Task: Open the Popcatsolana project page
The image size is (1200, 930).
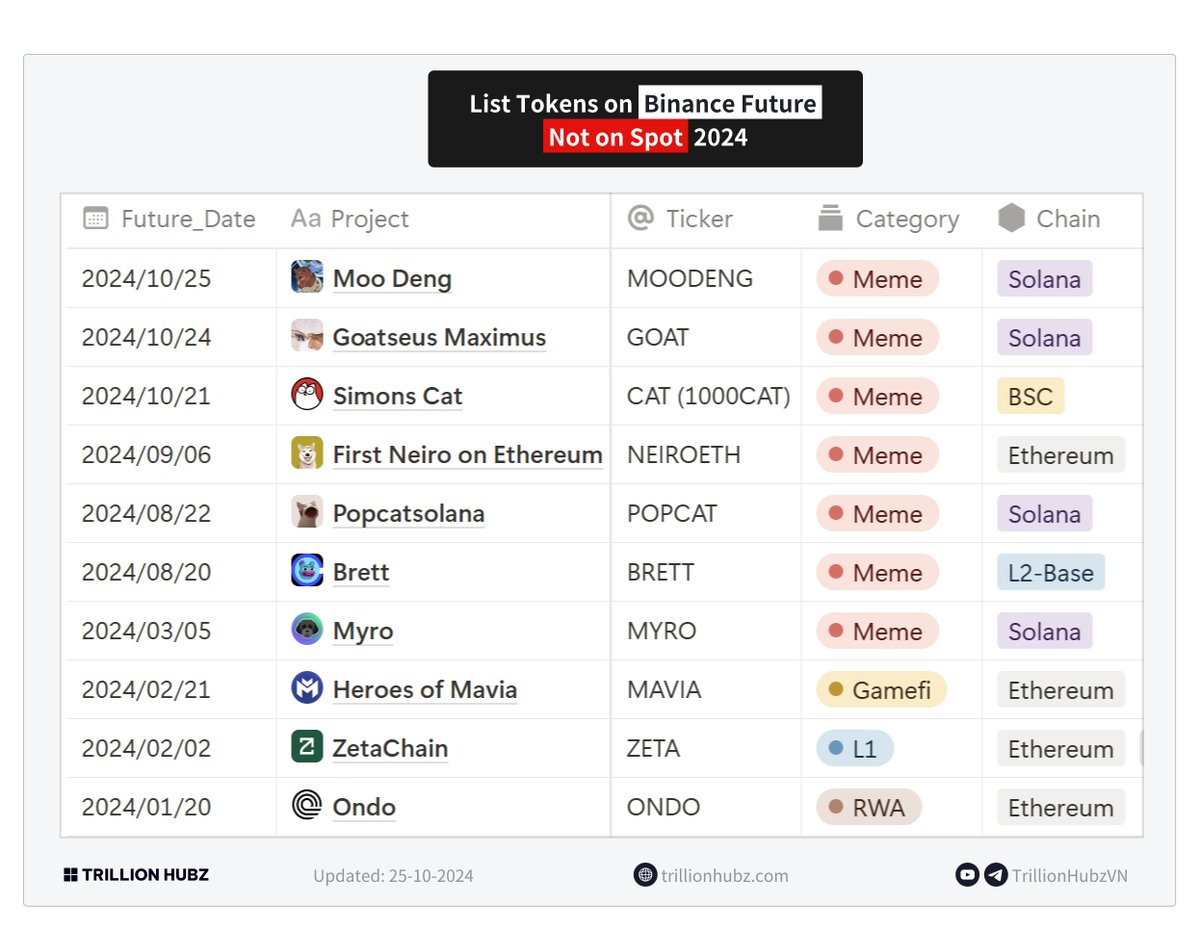Action: click(408, 514)
